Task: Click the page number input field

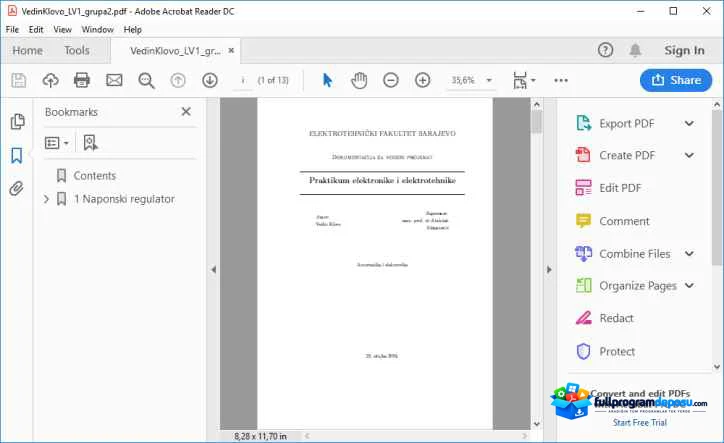Action: tap(243, 80)
